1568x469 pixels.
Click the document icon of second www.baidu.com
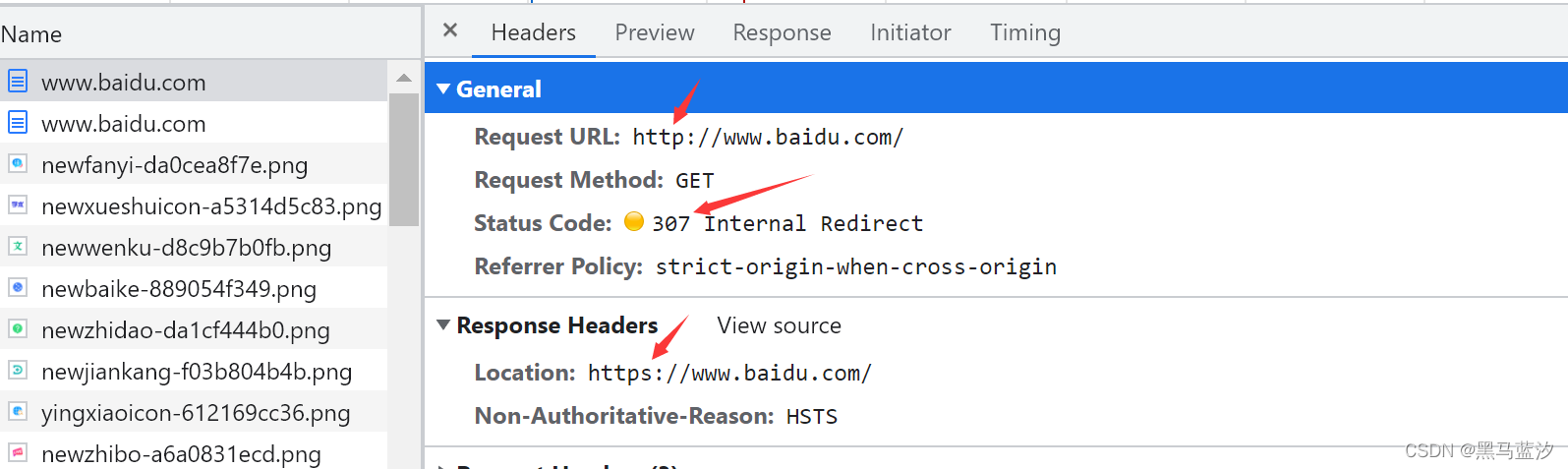pyautogui.click(x=18, y=123)
